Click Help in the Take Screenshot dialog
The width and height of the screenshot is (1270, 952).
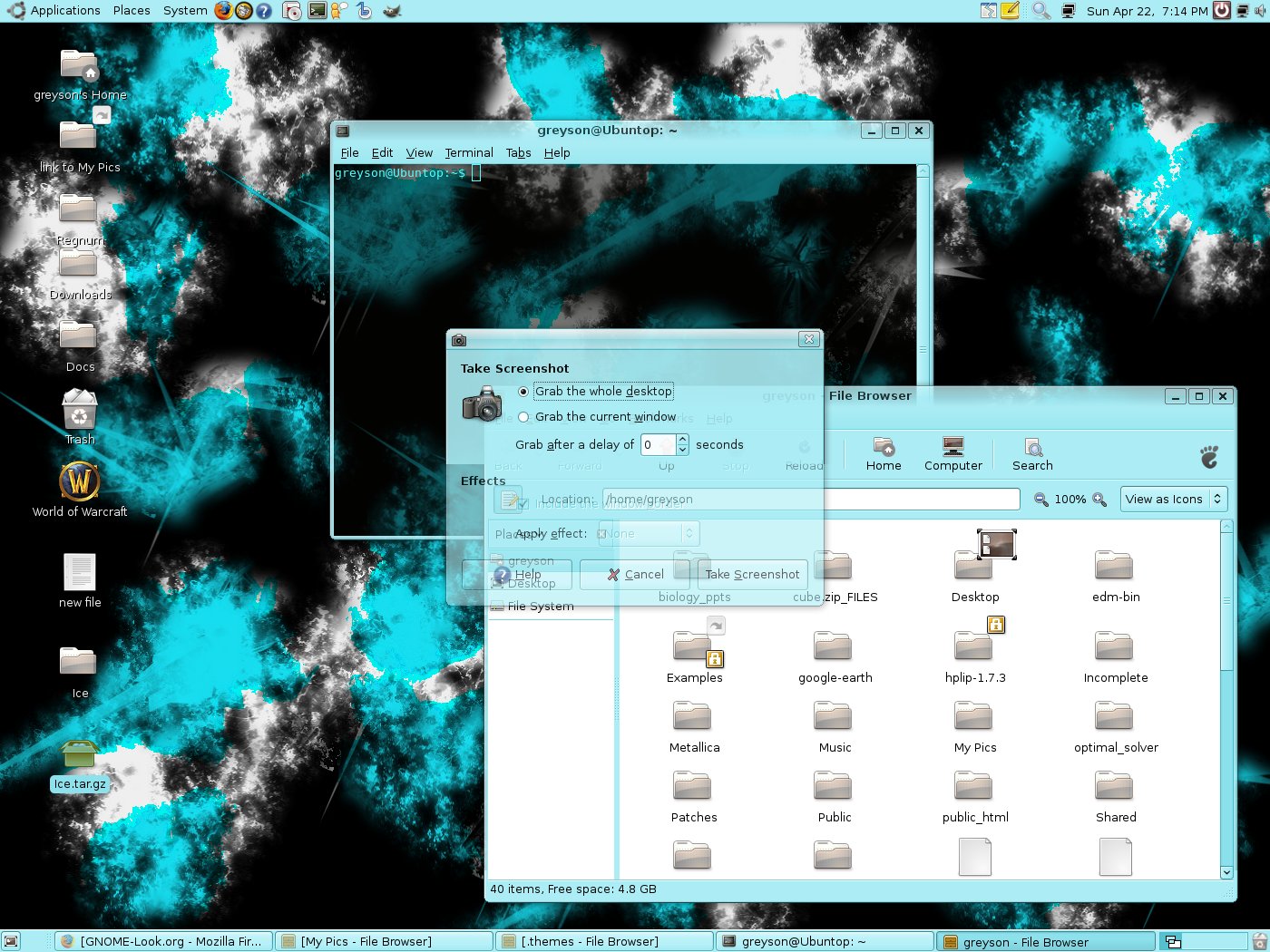point(517,574)
